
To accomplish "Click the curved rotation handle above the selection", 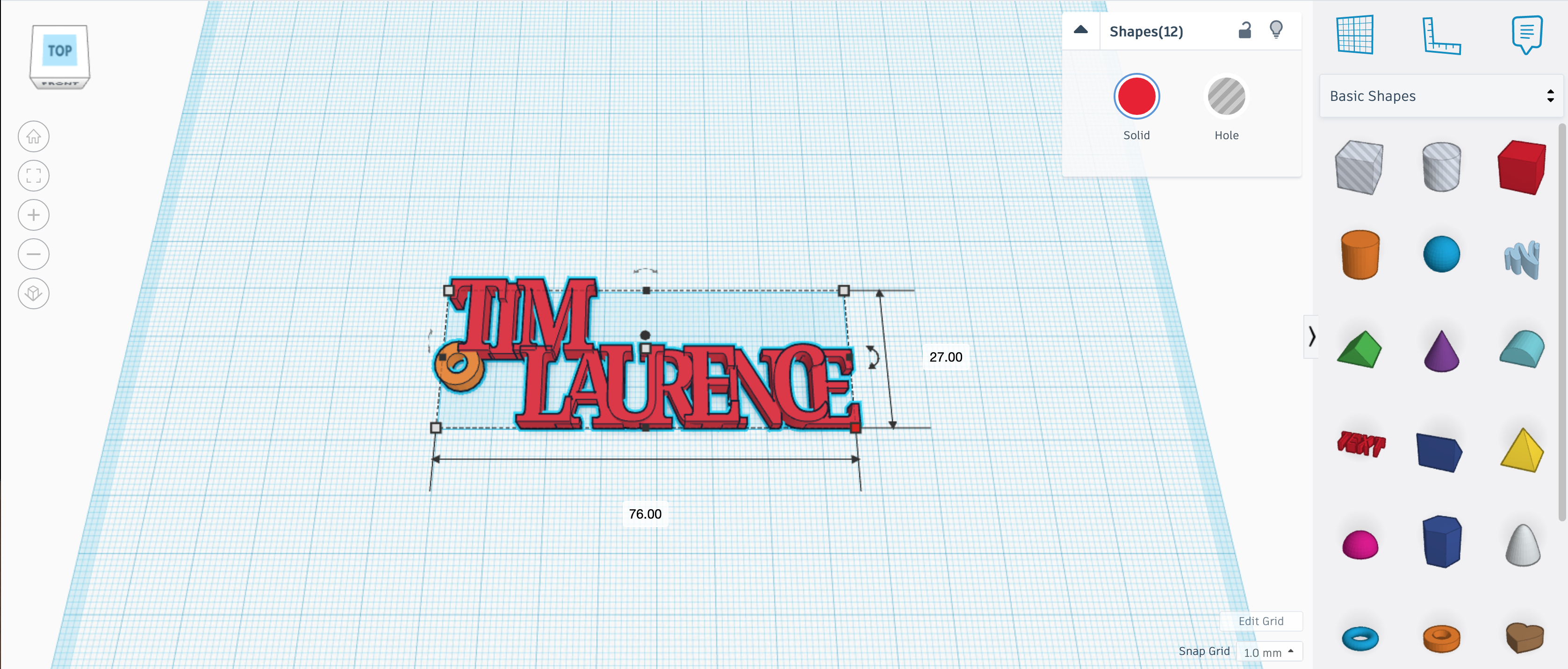I will tap(645, 270).
